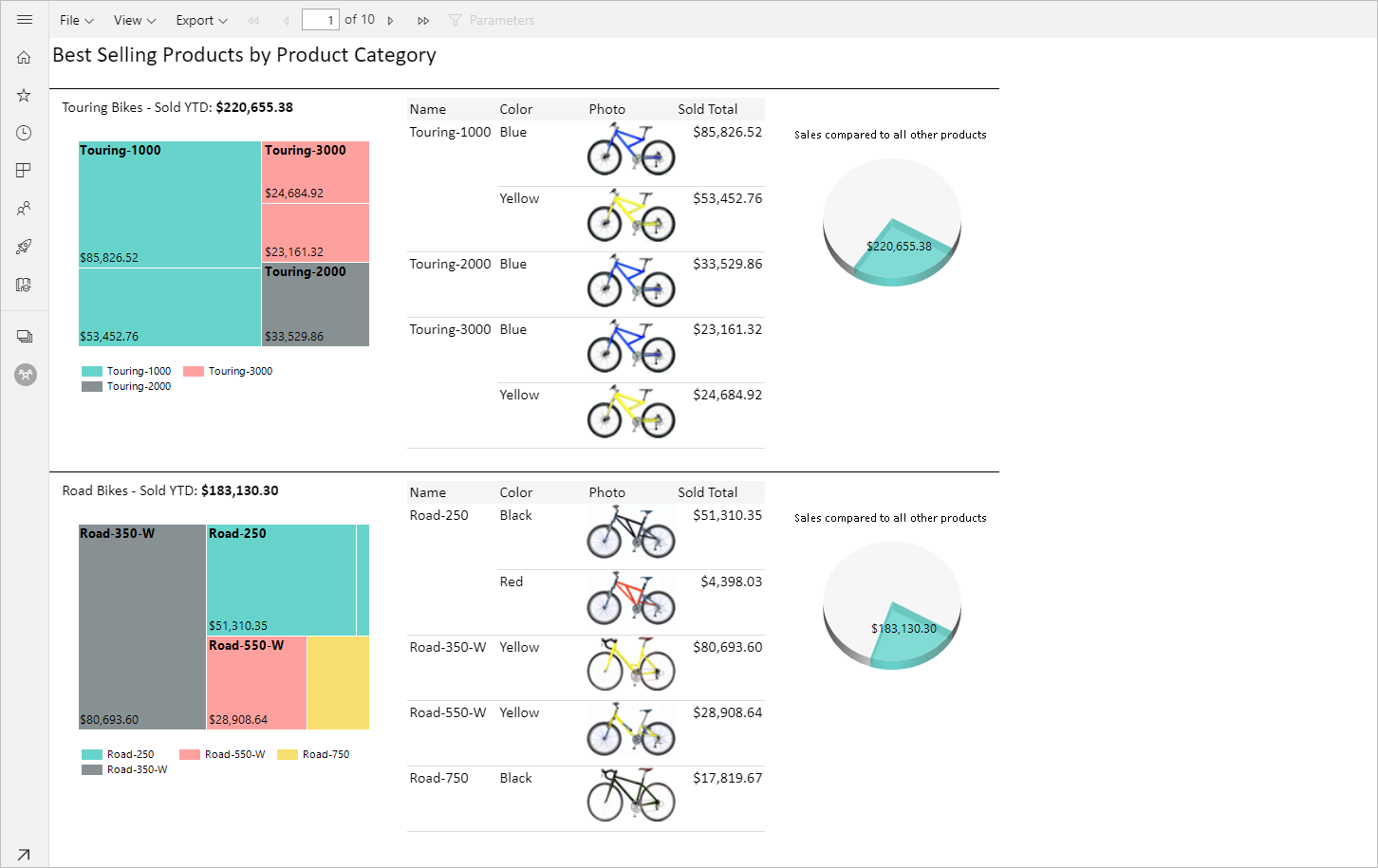
Task: Click the Road-550-W bike photo
Action: point(631,730)
